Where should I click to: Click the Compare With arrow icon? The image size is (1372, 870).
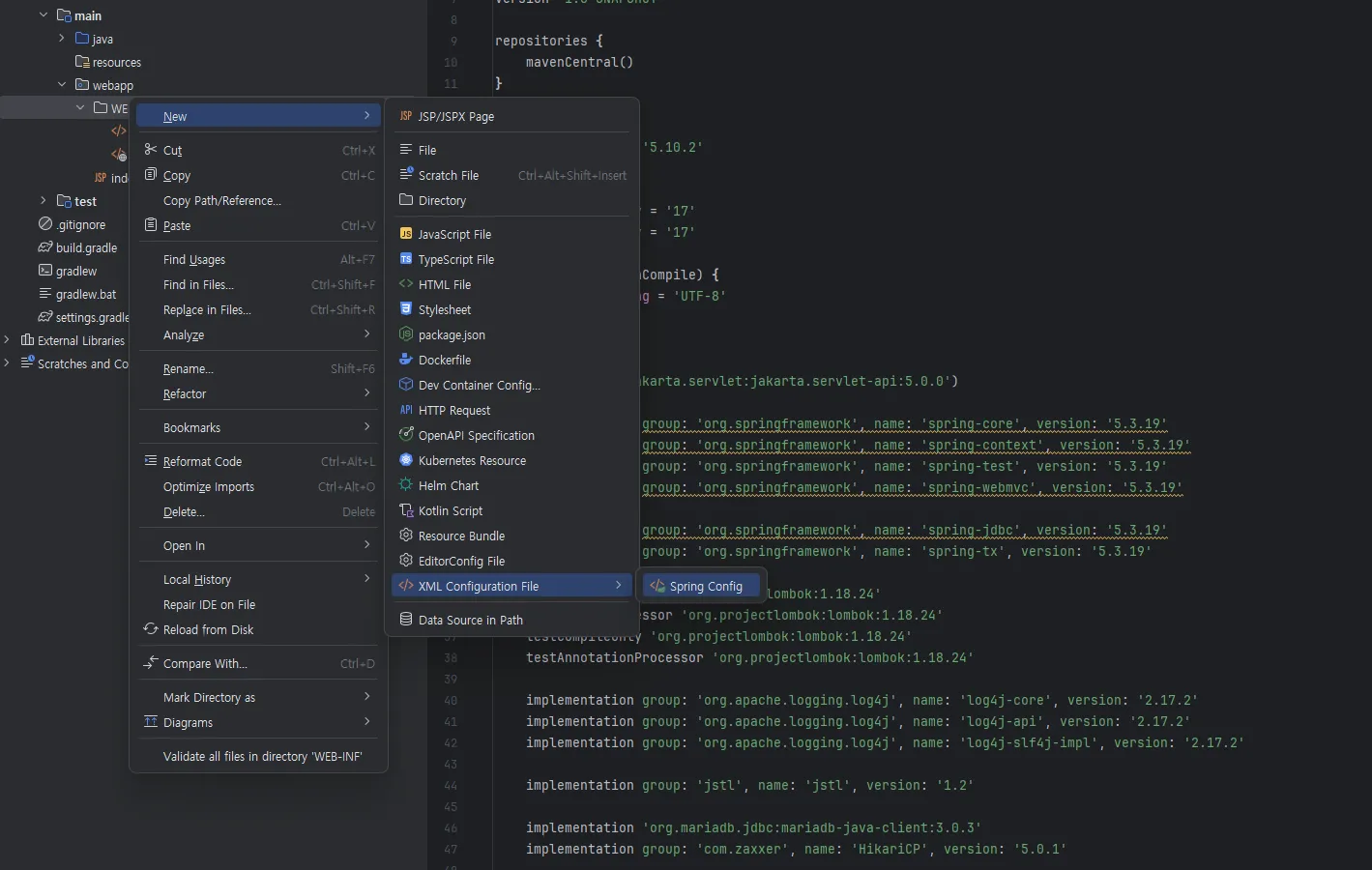click(x=151, y=663)
